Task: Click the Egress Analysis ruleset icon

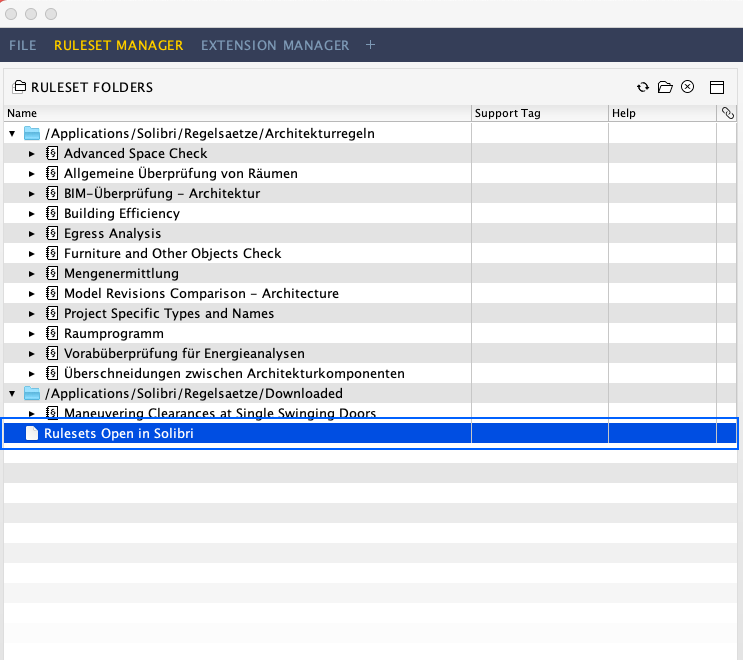Action: click(52, 233)
